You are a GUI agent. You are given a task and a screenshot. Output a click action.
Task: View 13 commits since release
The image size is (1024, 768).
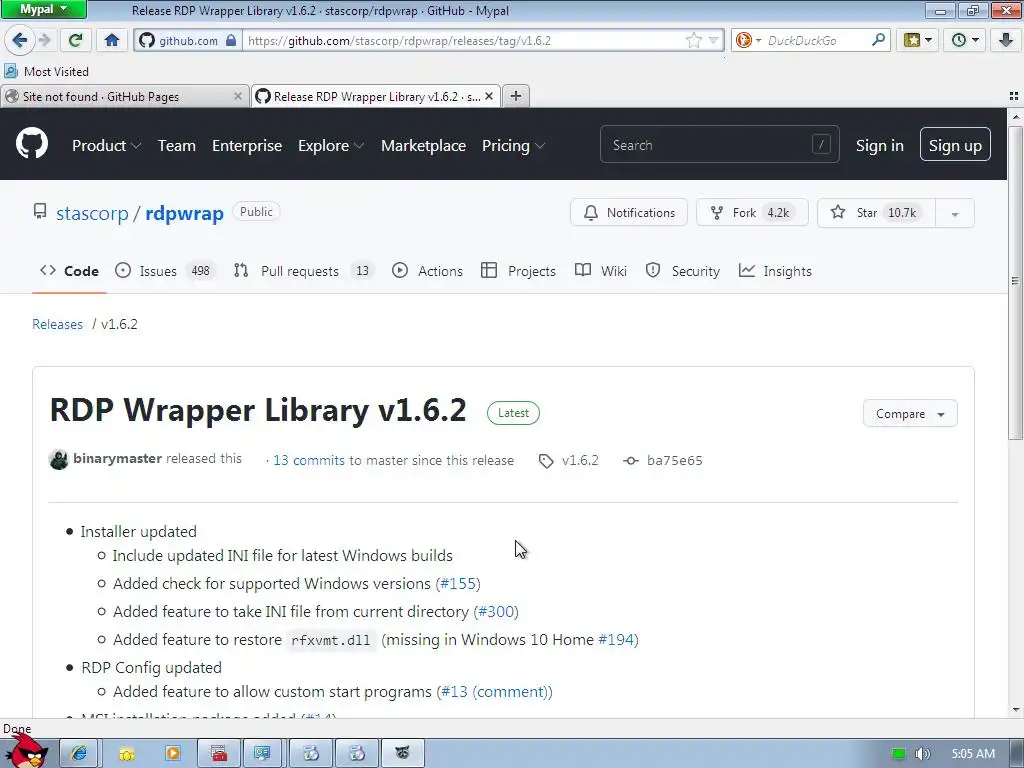click(308, 460)
